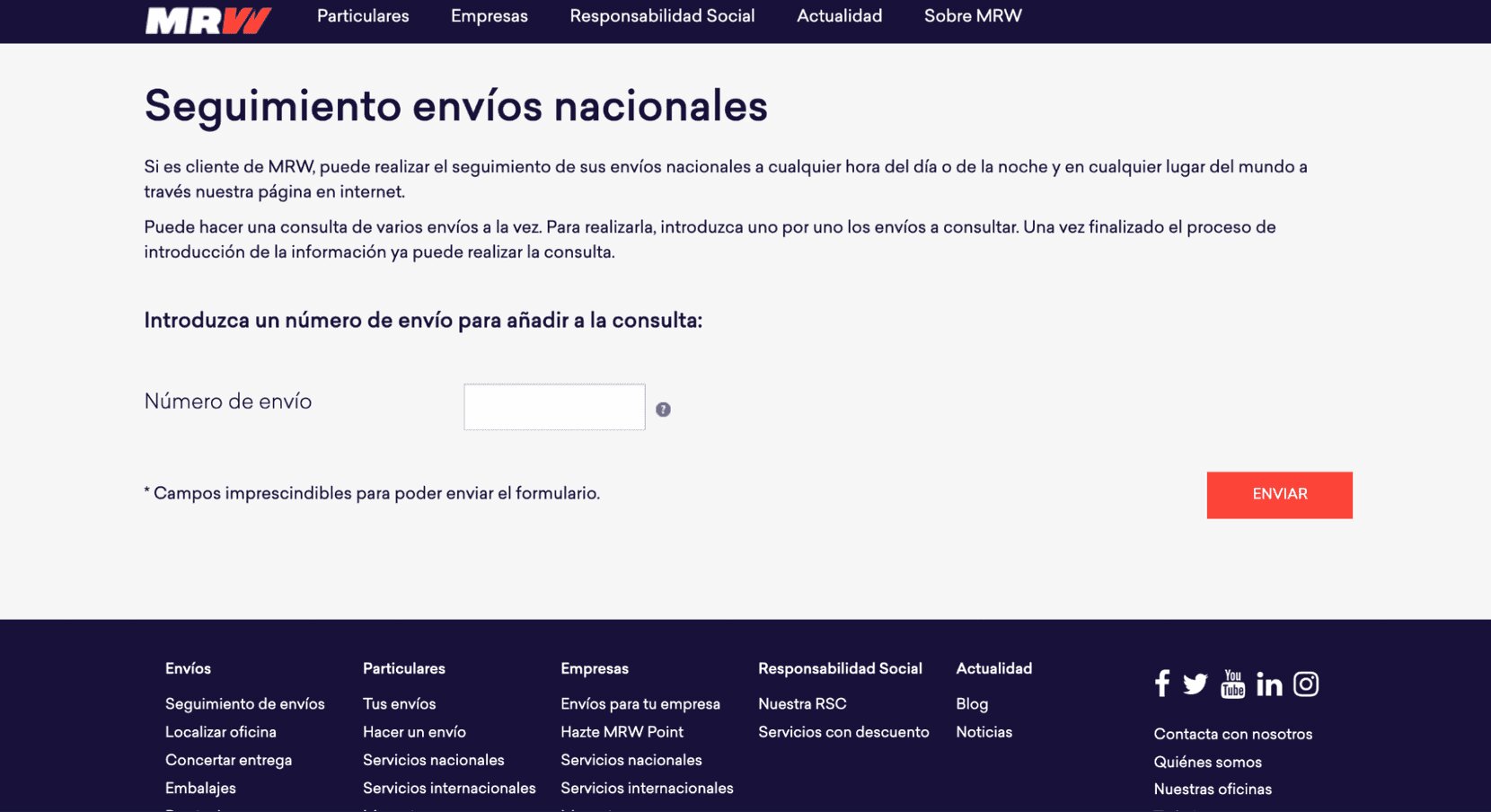Open Servicios internacionales under Particulares footer
The image size is (1491, 812).
click(x=449, y=788)
